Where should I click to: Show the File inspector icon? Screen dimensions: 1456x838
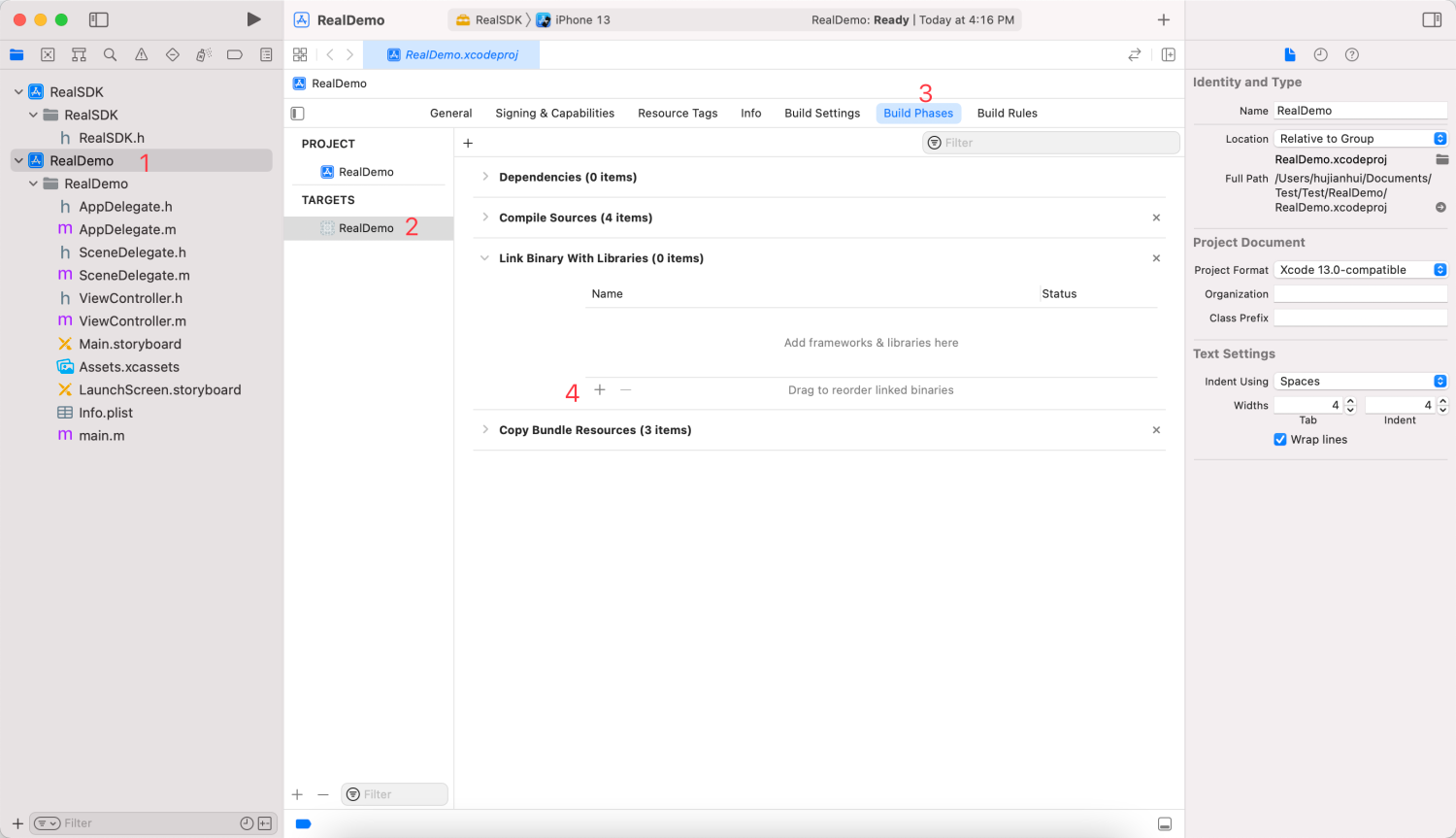click(x=1289, y=54)
